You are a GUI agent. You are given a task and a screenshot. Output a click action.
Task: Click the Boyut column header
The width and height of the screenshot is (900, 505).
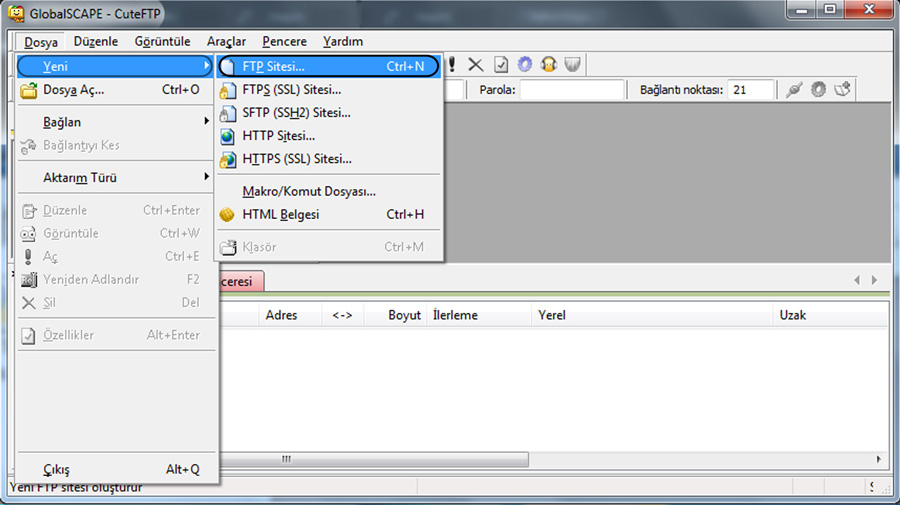[x=395, y=315]
